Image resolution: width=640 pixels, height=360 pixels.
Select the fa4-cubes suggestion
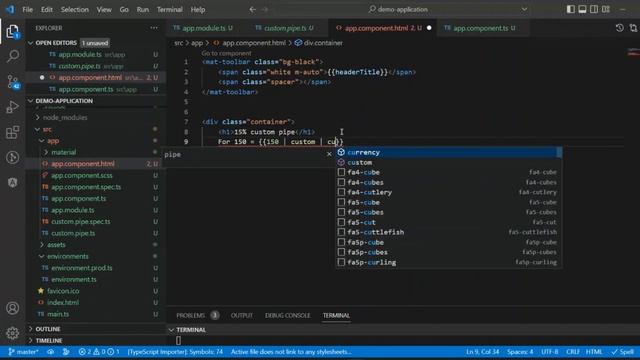[x=448, y=182]
